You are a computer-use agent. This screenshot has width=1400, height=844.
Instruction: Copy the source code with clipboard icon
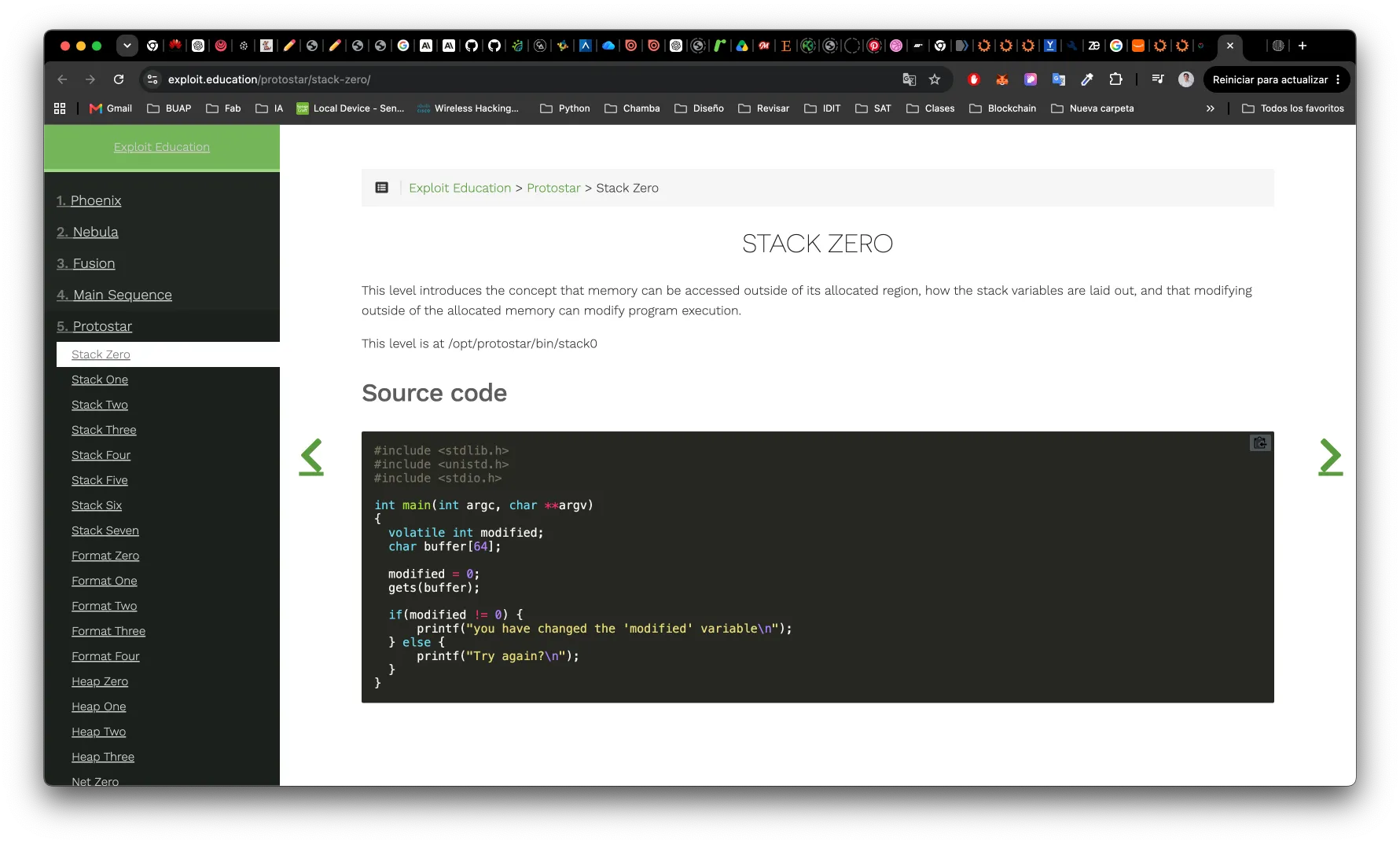[1260, 443]
